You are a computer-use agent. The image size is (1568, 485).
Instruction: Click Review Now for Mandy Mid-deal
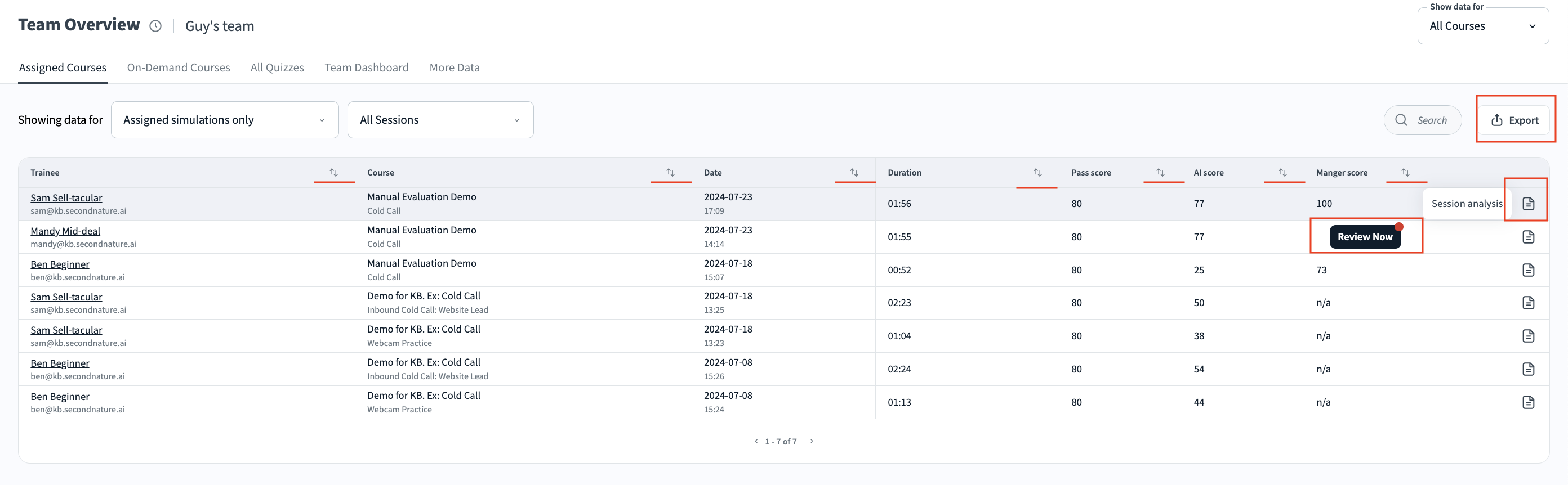(1365, 237)
